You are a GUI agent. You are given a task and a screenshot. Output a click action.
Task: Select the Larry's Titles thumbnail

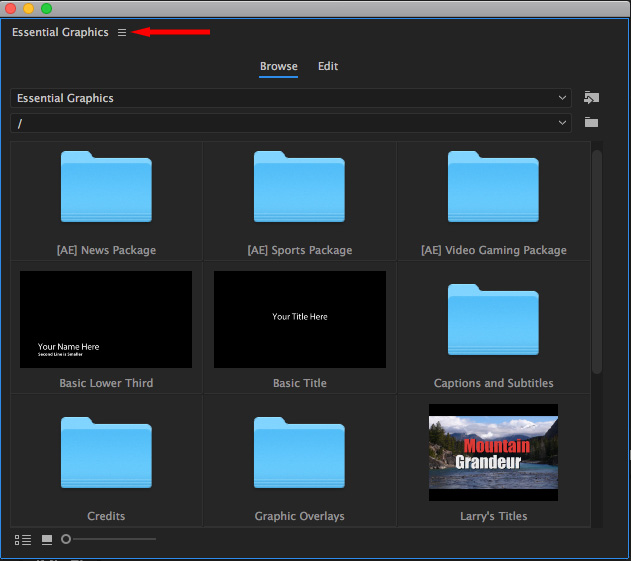point(493,452)
